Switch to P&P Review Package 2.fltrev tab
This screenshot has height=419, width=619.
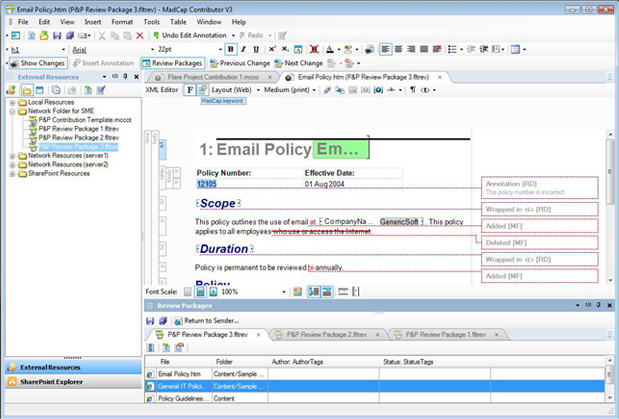[x=326, y=335]
